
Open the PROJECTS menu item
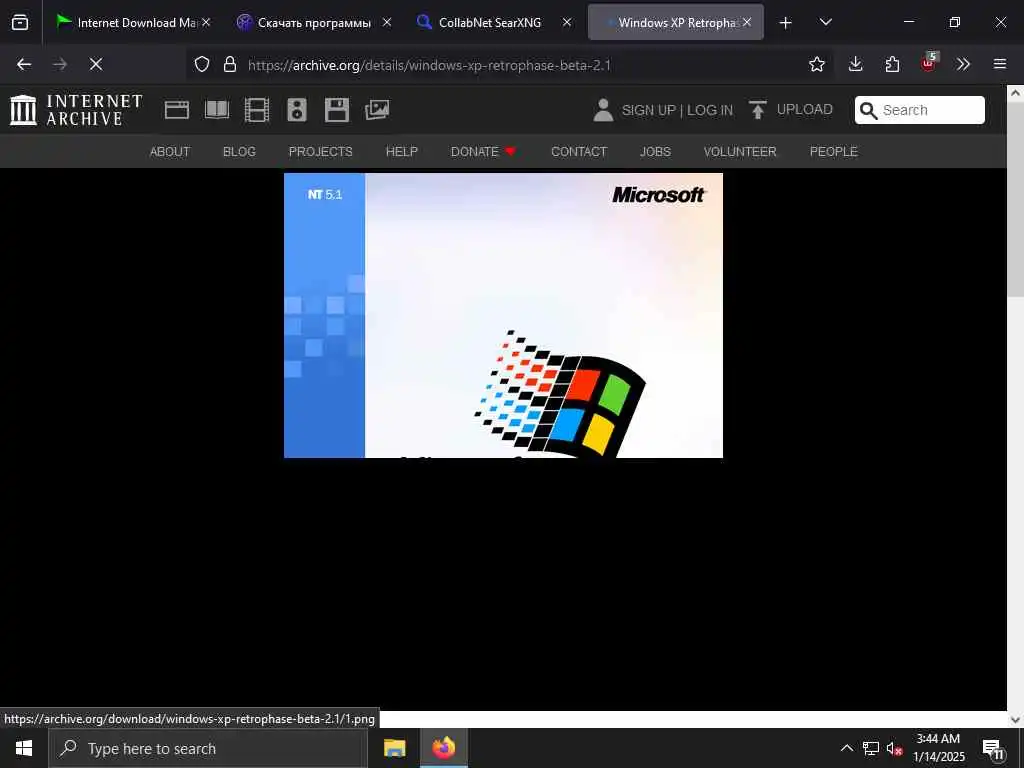pyautogui.click(x=321, y=152)
